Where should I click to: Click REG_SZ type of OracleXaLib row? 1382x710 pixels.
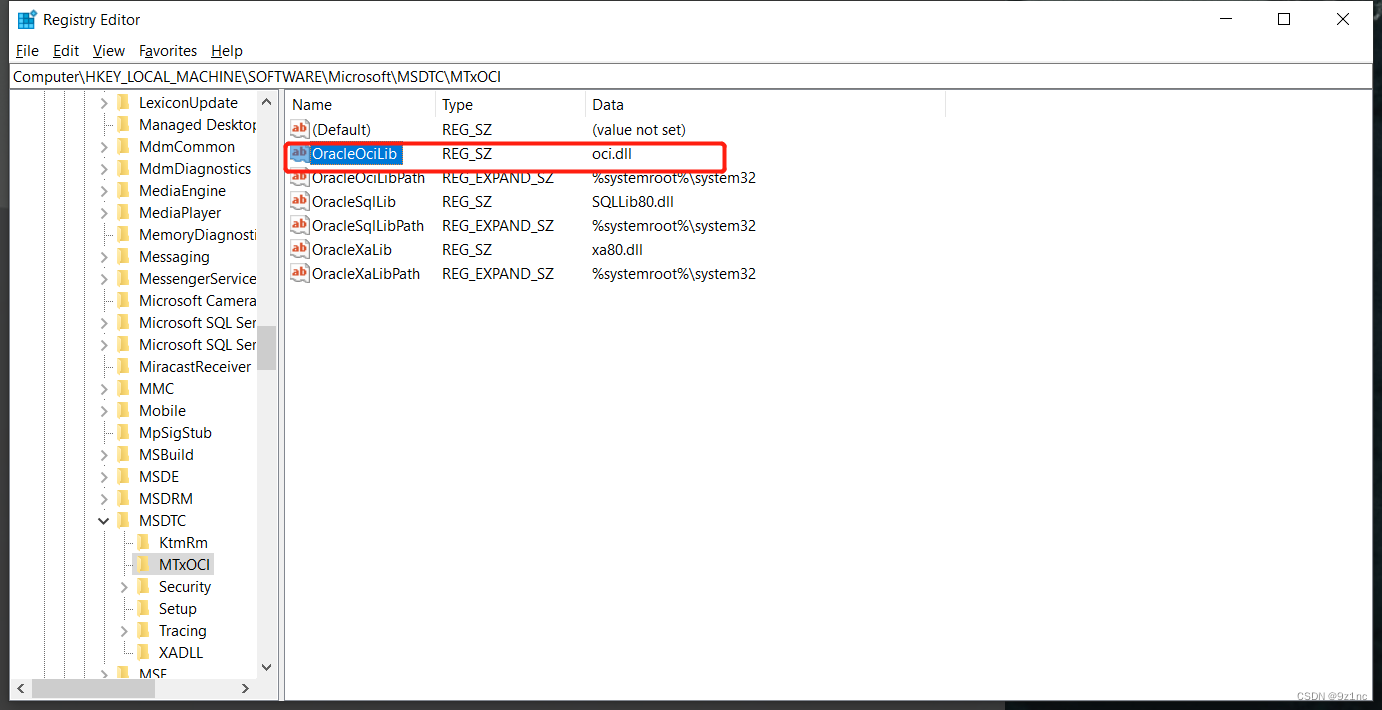pos(467,250)
